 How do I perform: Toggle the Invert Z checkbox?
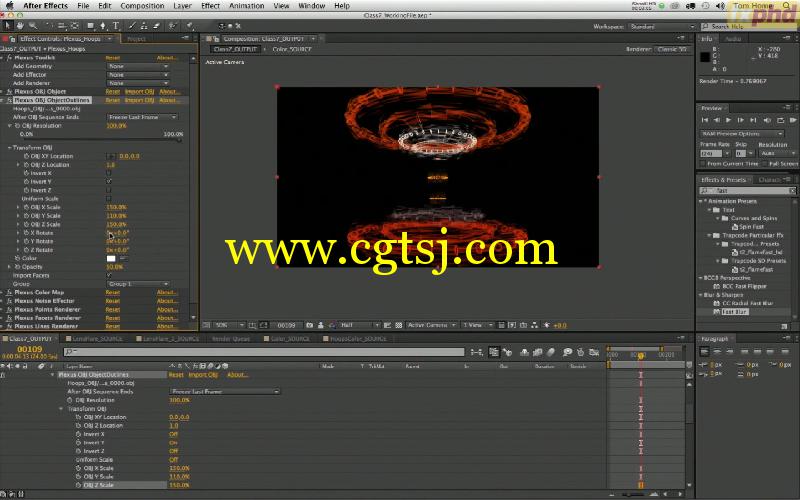pyautogui.click(x=109, y=190)
